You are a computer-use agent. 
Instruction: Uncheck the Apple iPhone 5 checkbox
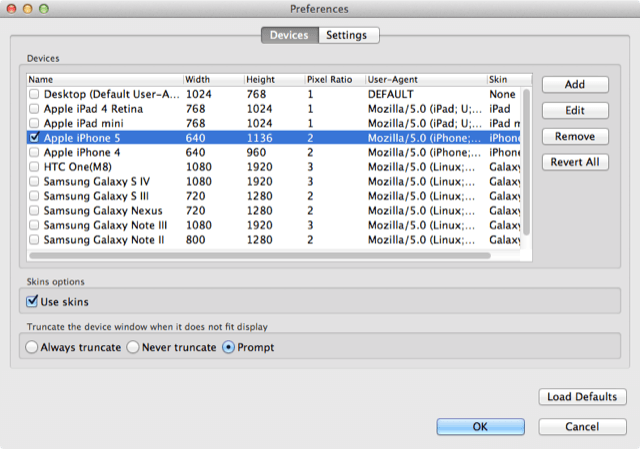click(35, 138)
